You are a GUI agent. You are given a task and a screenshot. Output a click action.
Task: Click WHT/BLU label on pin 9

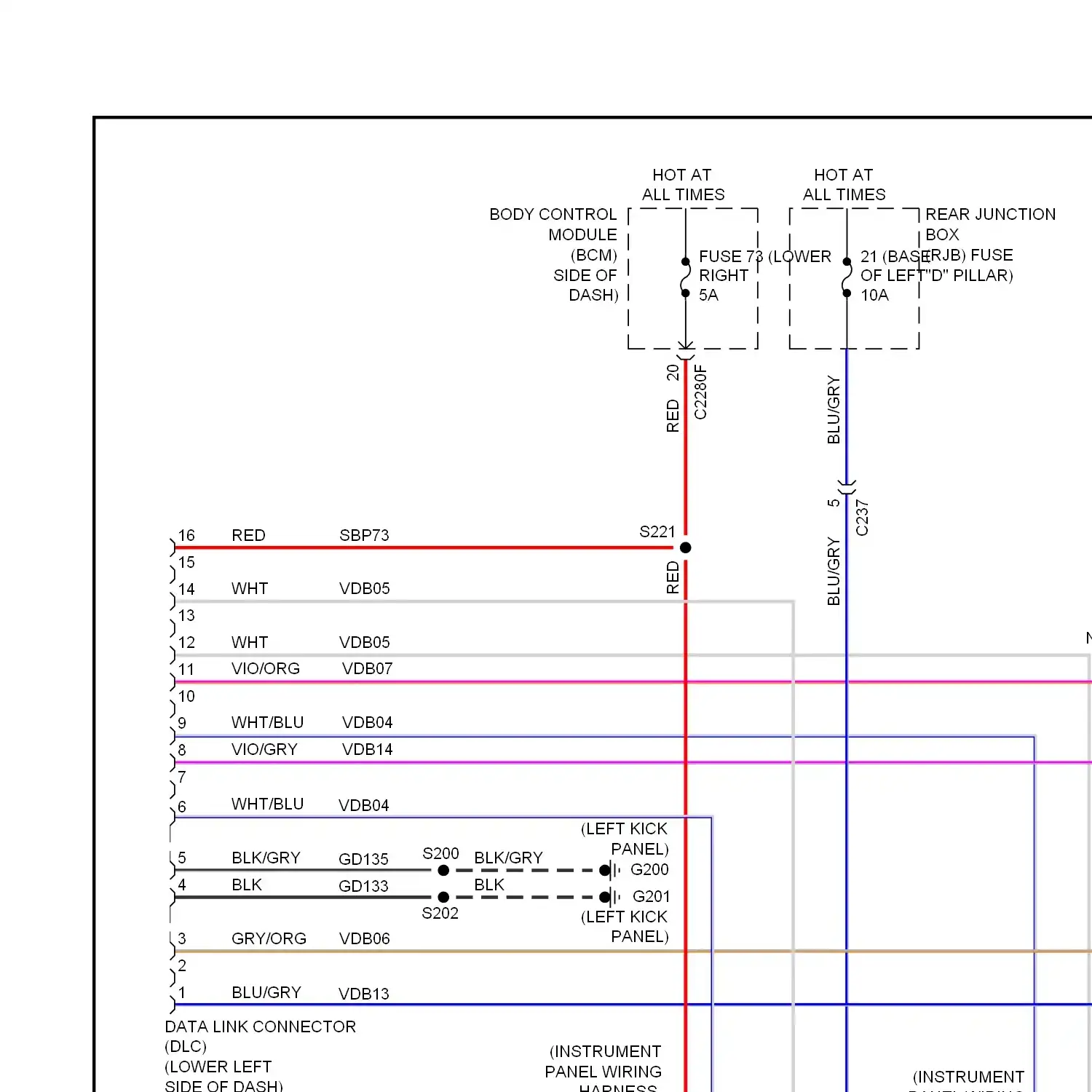(x=267, y=722)
